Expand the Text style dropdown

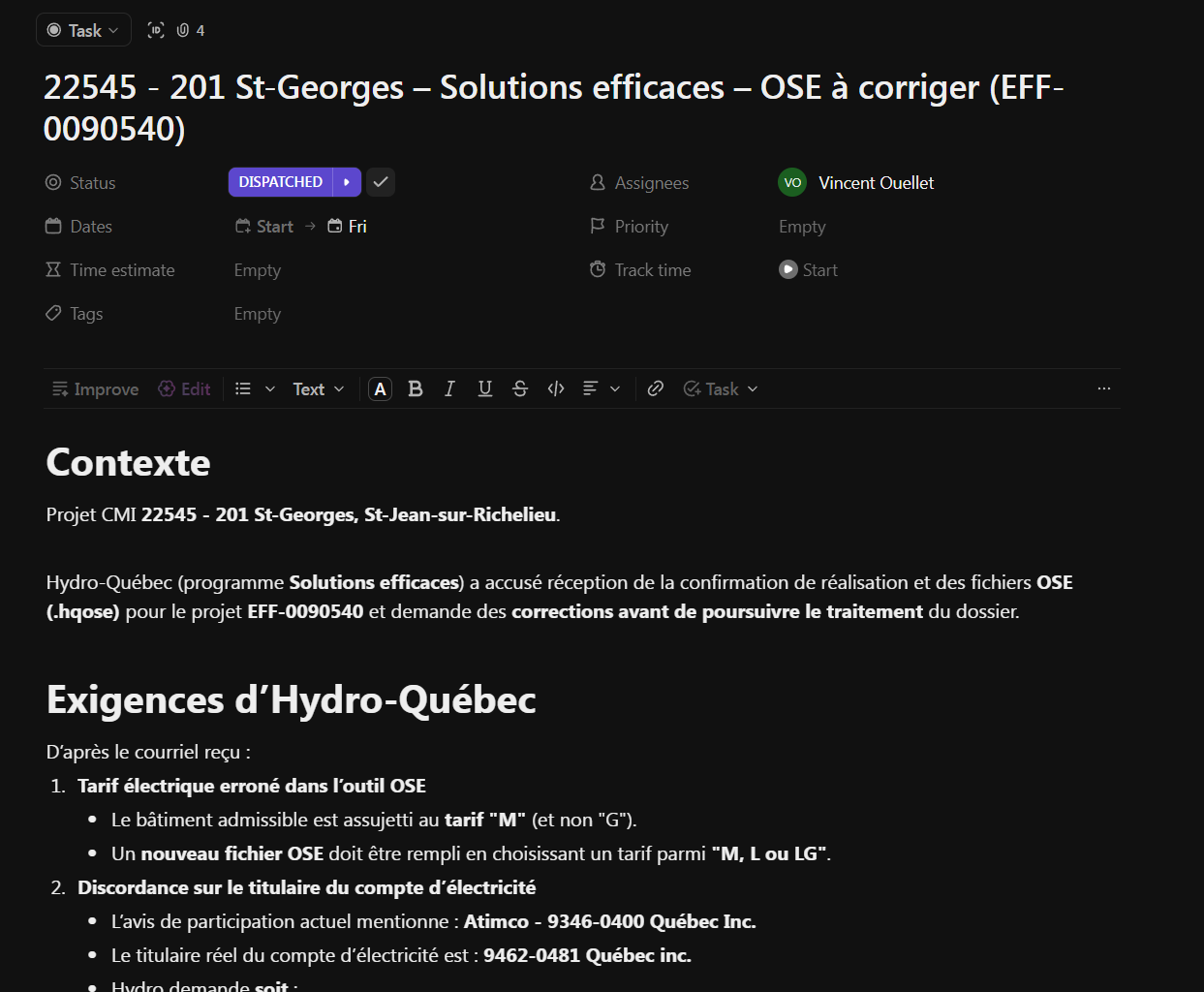pyautogui.click(x=319, y=388)
